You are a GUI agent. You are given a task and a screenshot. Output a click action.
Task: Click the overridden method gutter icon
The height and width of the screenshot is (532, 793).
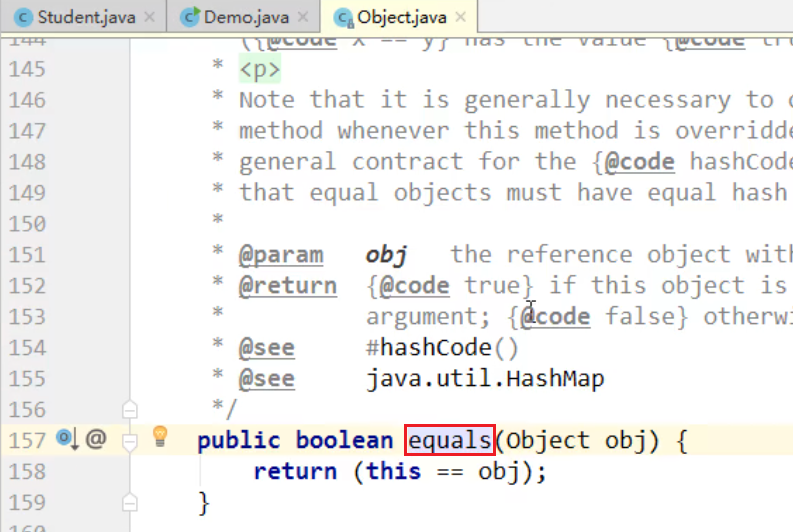(x=67, y=439)
